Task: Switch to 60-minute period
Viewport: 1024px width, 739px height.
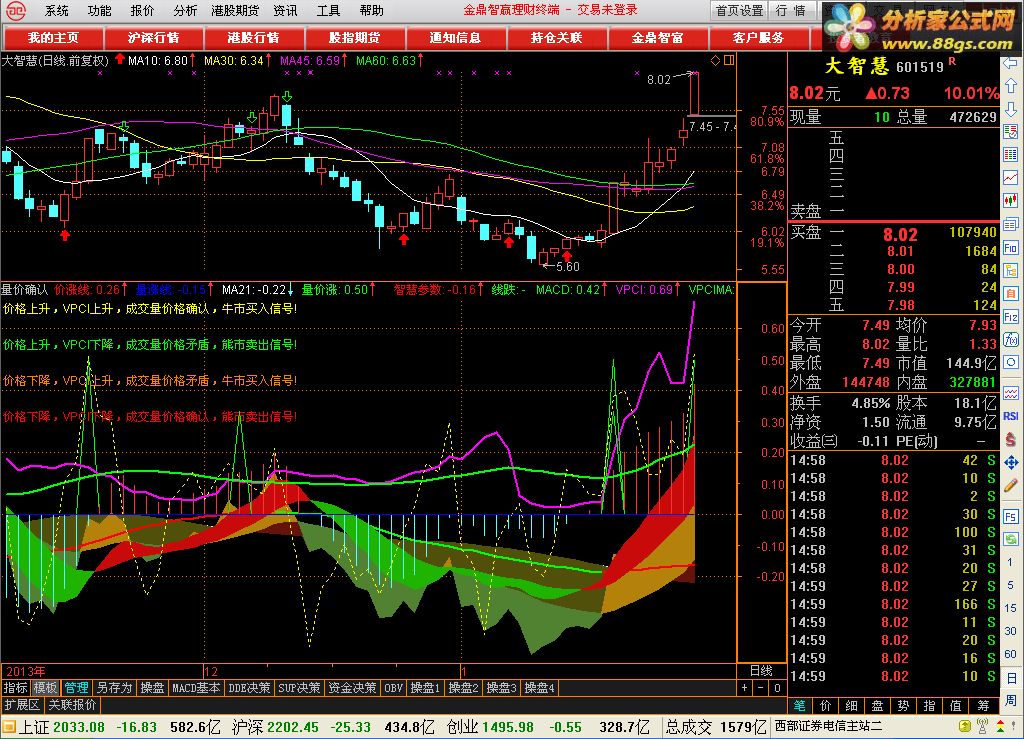Action: coord(1010,653)
